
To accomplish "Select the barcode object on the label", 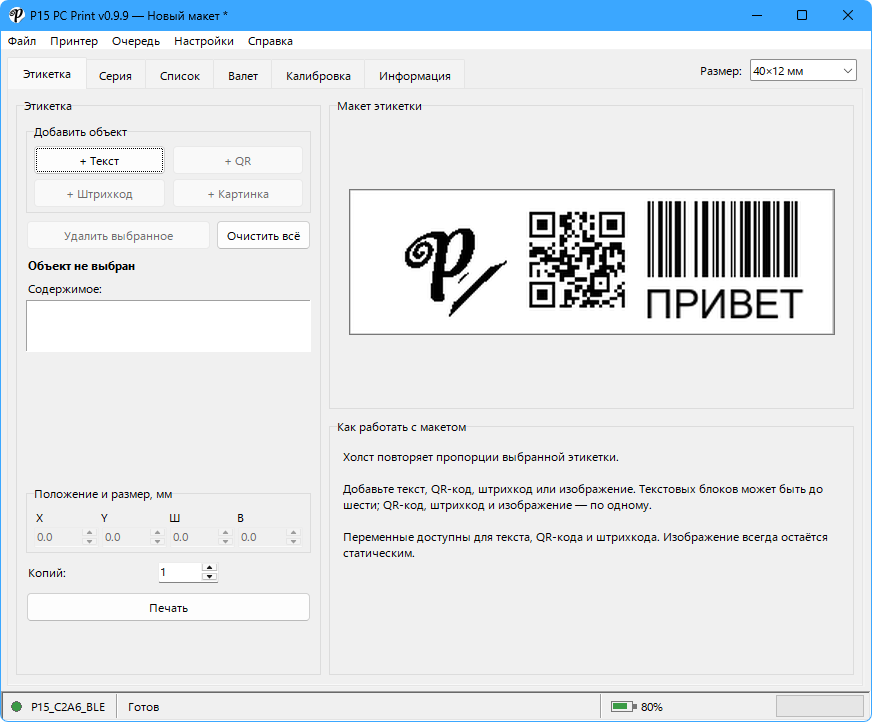I will click(x=723, y=239).
